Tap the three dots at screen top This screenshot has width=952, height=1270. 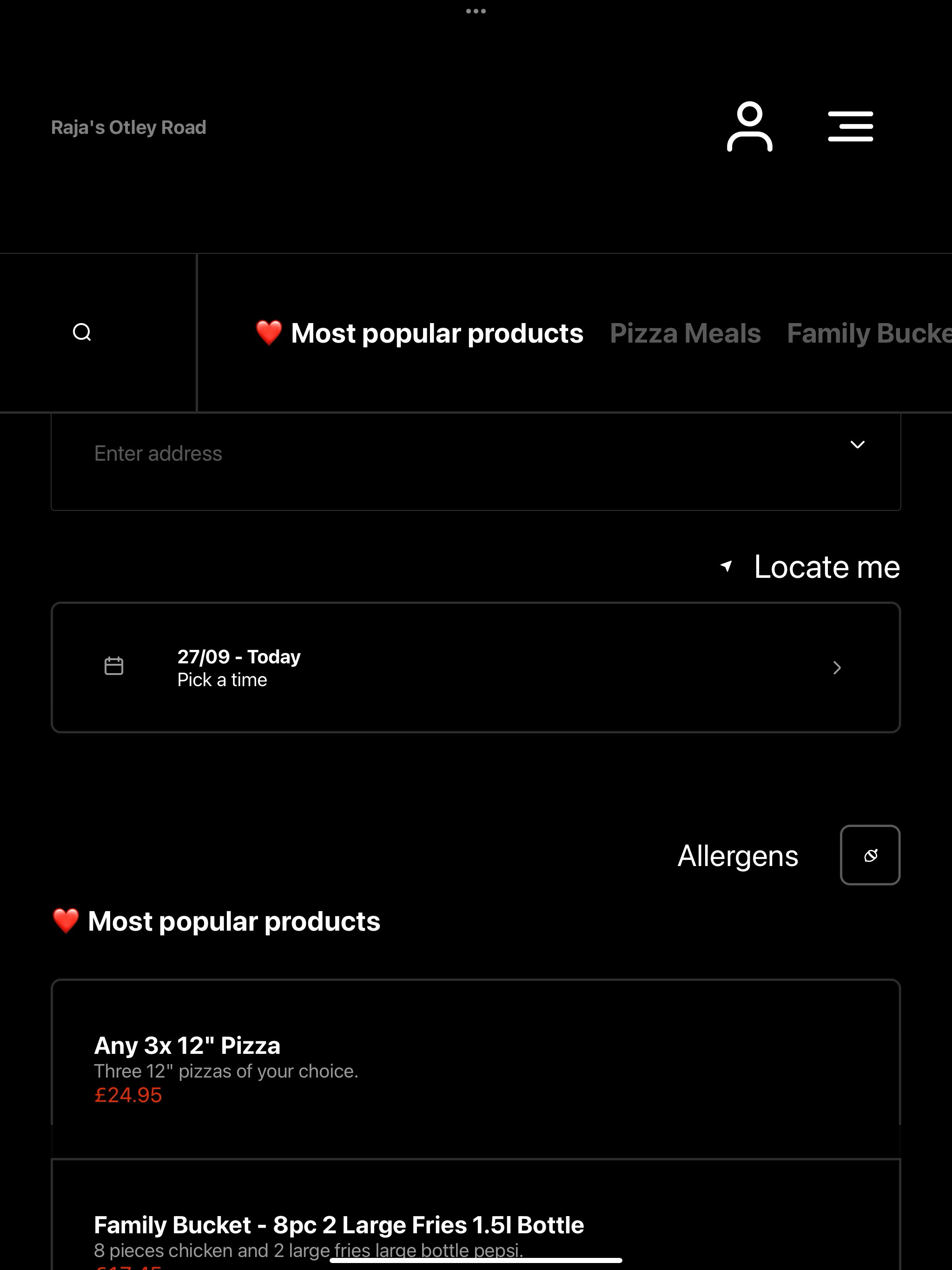[476, 11]
